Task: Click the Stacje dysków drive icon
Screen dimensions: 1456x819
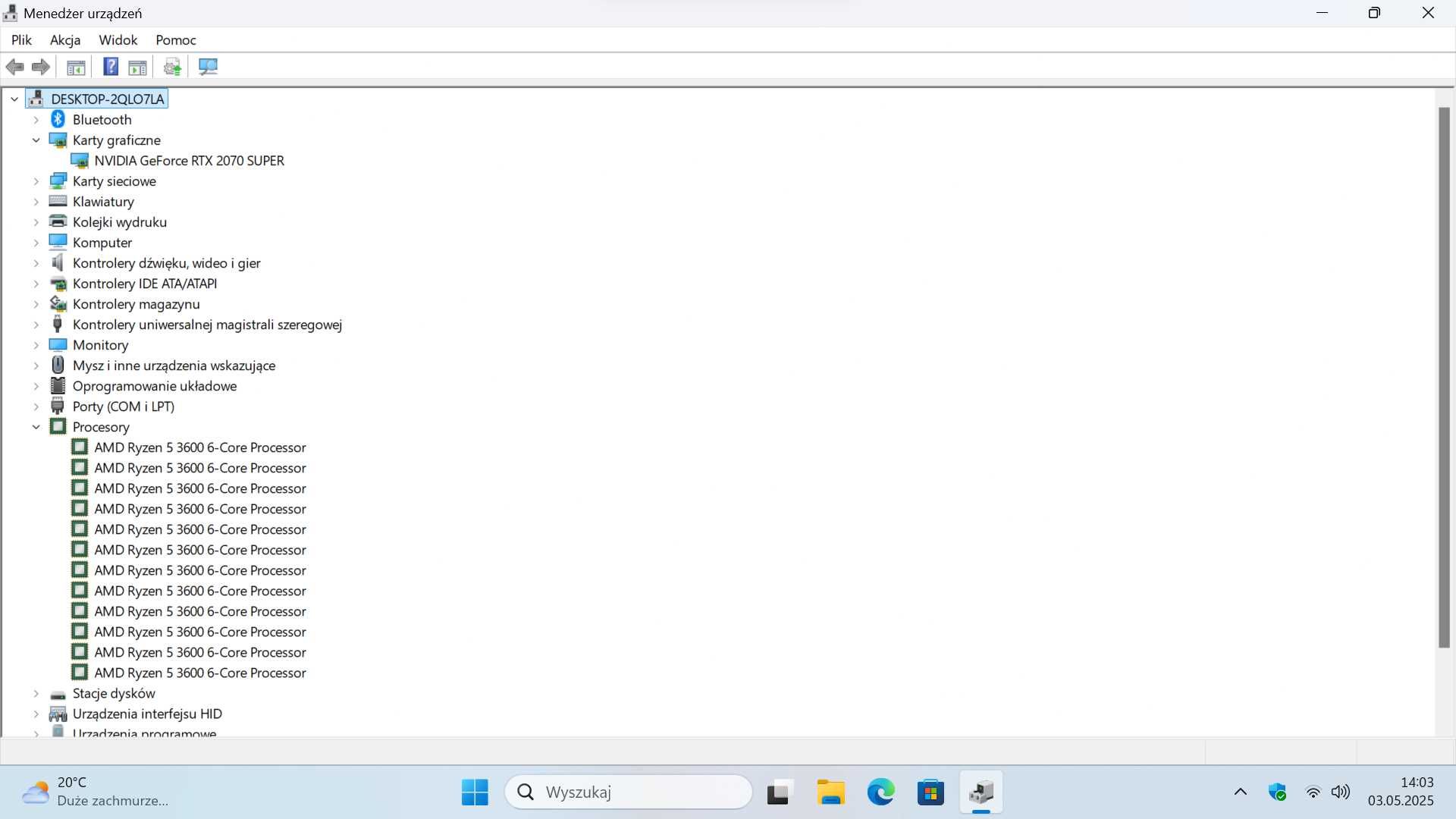Action: pyautogui.click(x=58, y=694)
